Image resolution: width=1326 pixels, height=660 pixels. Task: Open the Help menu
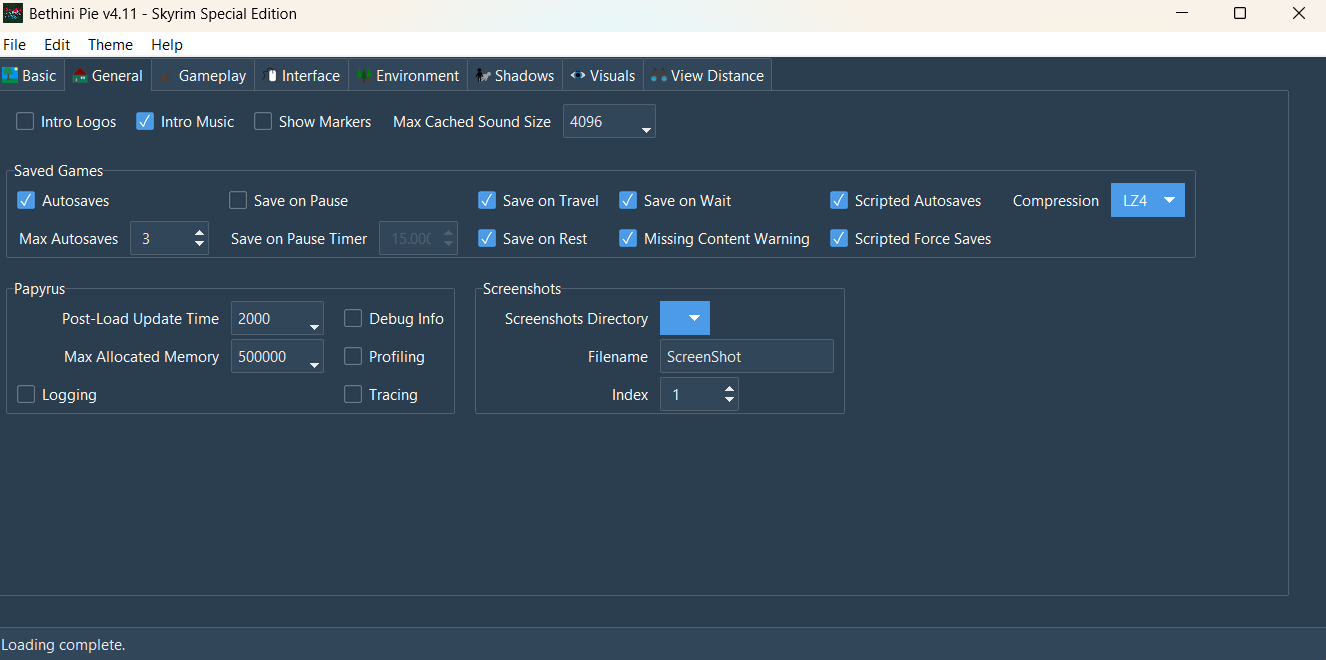point(167,44)
